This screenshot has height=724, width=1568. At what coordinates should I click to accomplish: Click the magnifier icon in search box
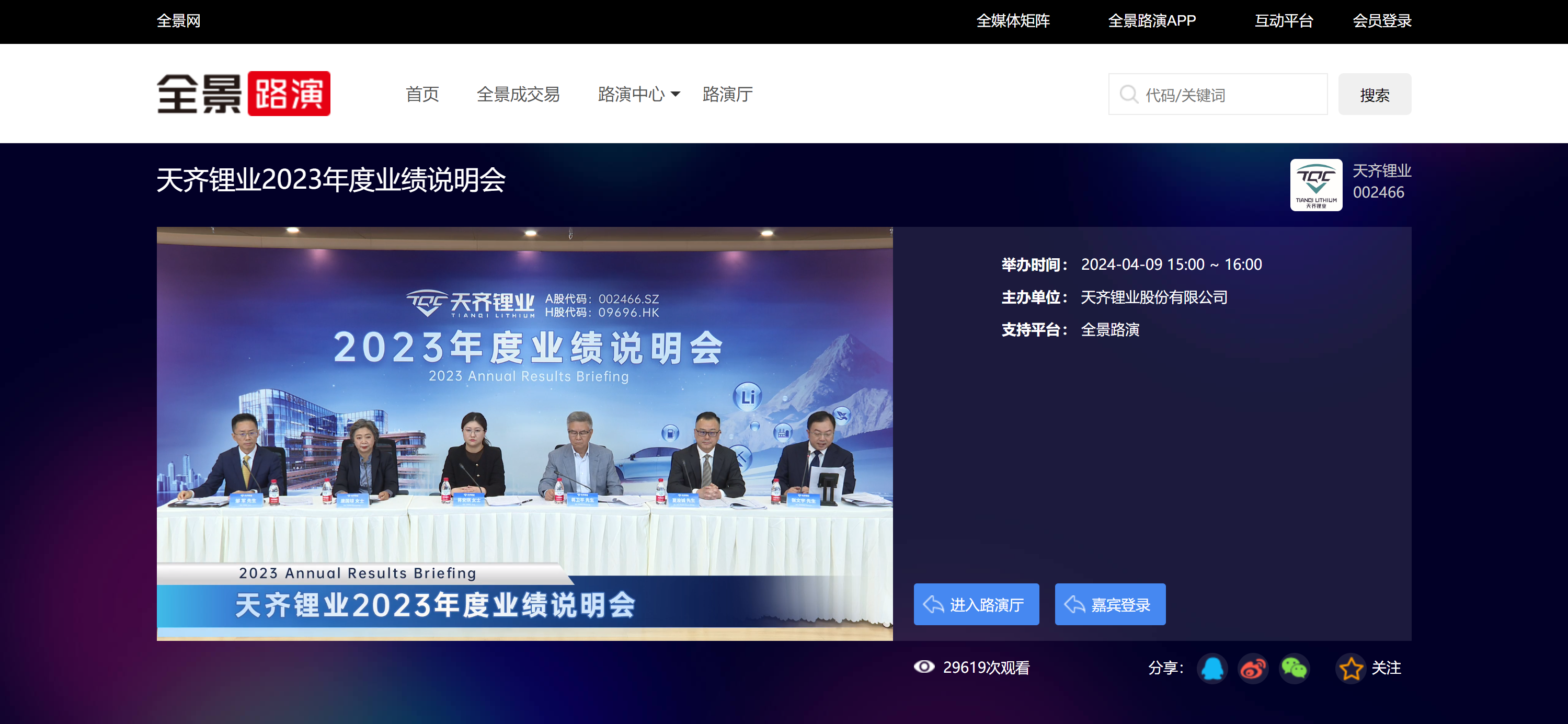[x=1128, y=94]
